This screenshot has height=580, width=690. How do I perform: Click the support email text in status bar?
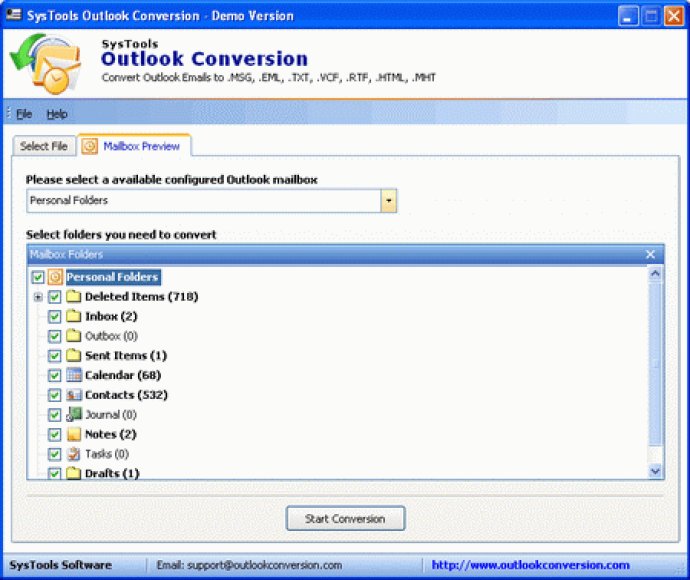[249, 565]
